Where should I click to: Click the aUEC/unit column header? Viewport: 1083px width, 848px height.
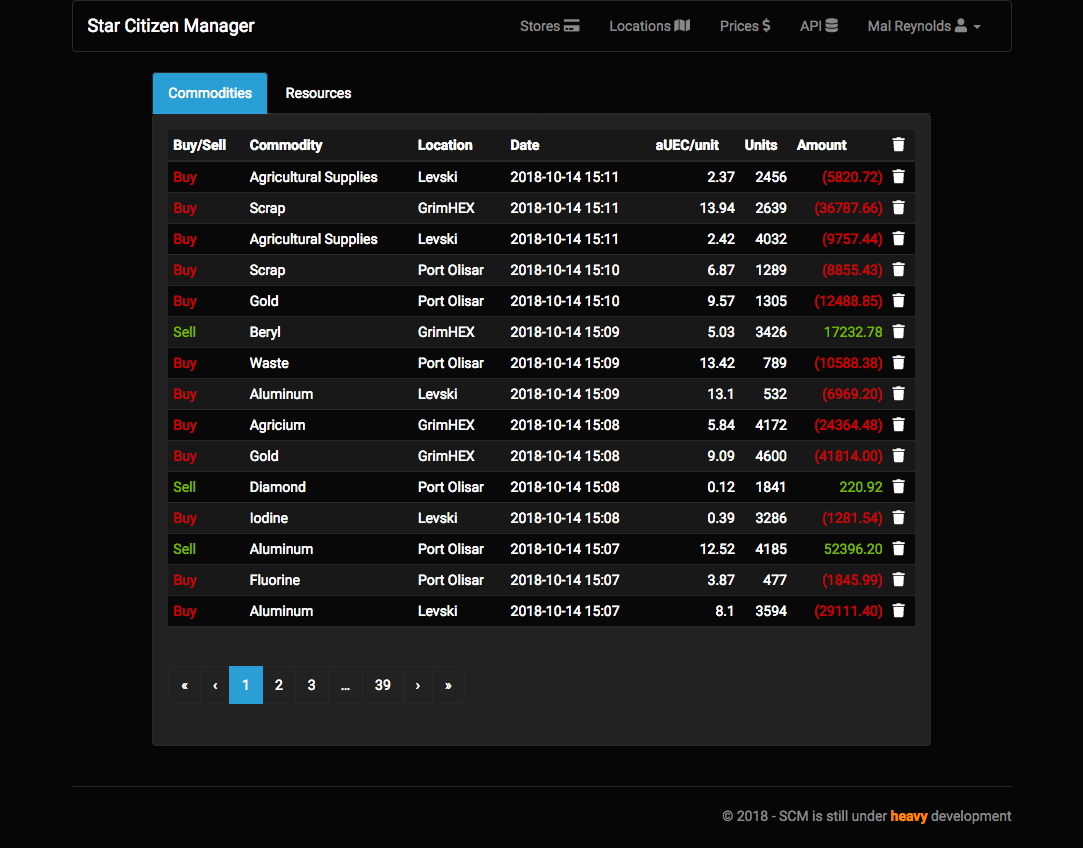(687, 145)
